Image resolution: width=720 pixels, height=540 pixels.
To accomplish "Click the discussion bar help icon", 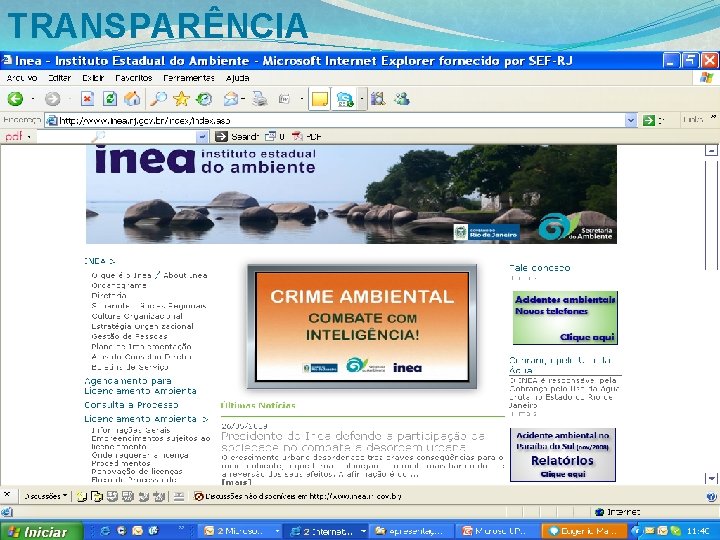I will coord(711,496).
